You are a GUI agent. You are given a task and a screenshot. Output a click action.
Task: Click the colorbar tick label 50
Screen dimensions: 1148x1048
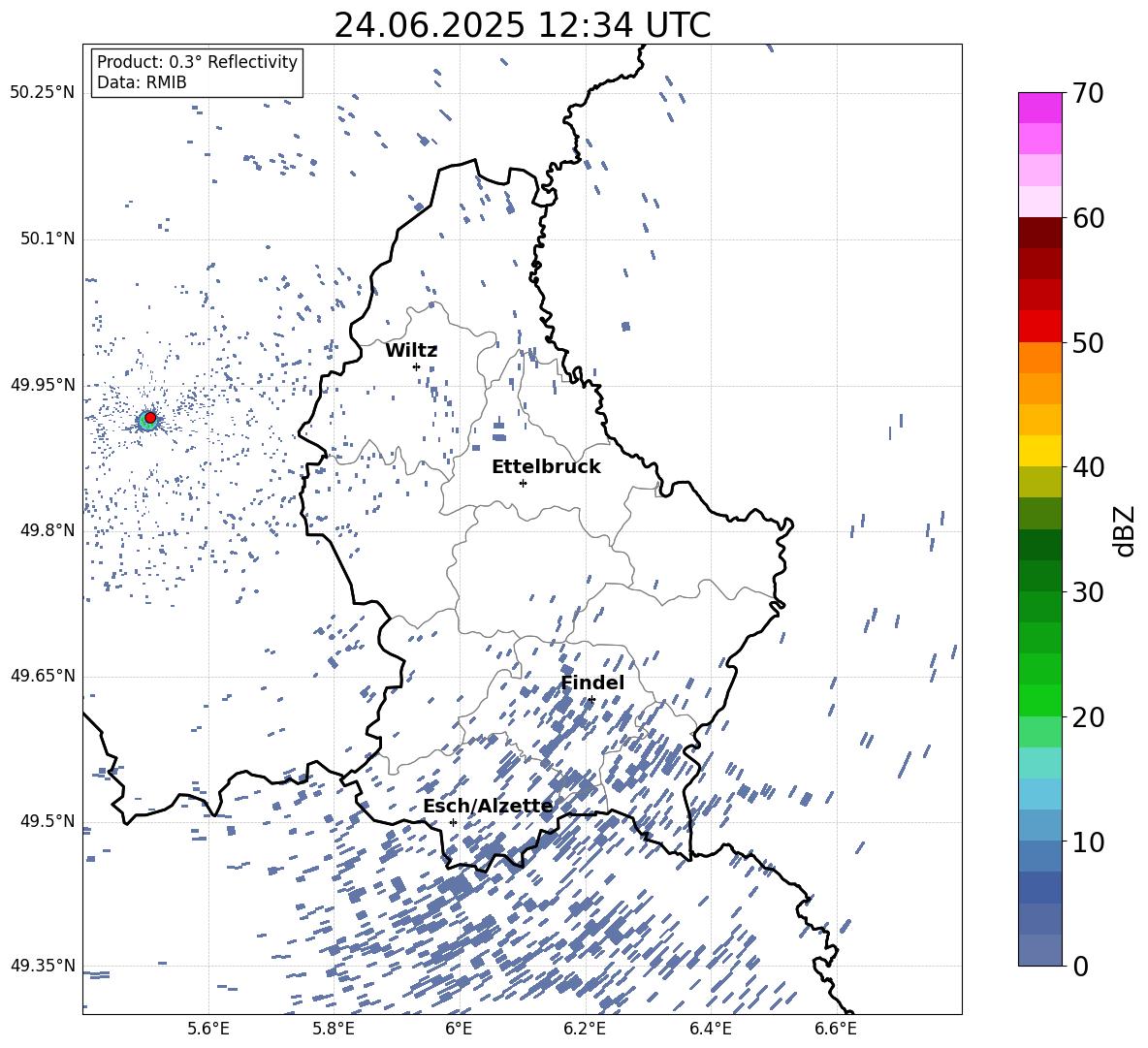[x=1088, y=343]
